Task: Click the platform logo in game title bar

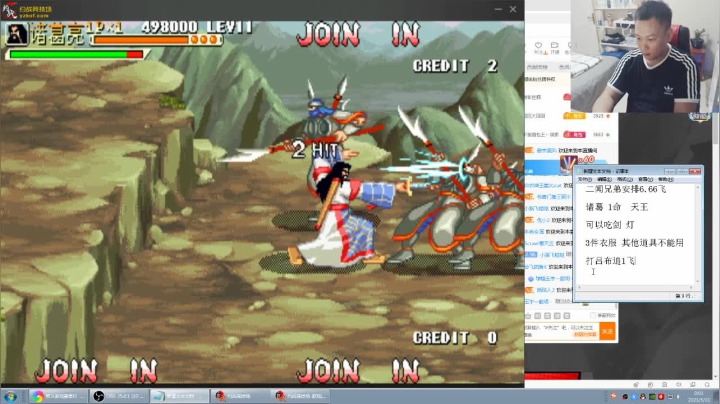Action: click(x=27, y=10)
